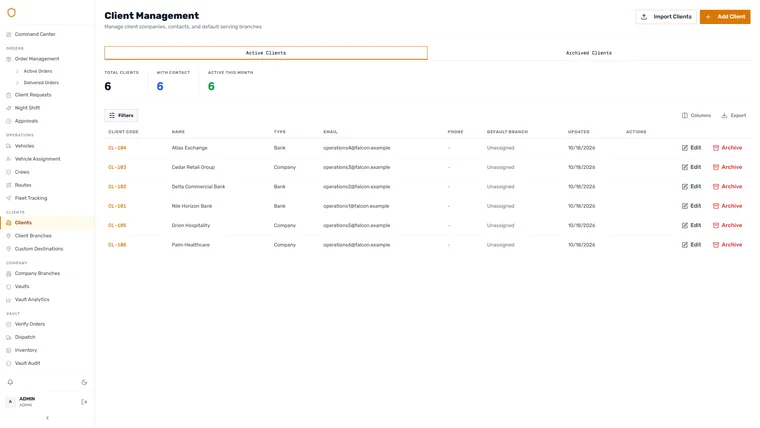
Task: Open client code CL-104
Action: pos(117,148)
